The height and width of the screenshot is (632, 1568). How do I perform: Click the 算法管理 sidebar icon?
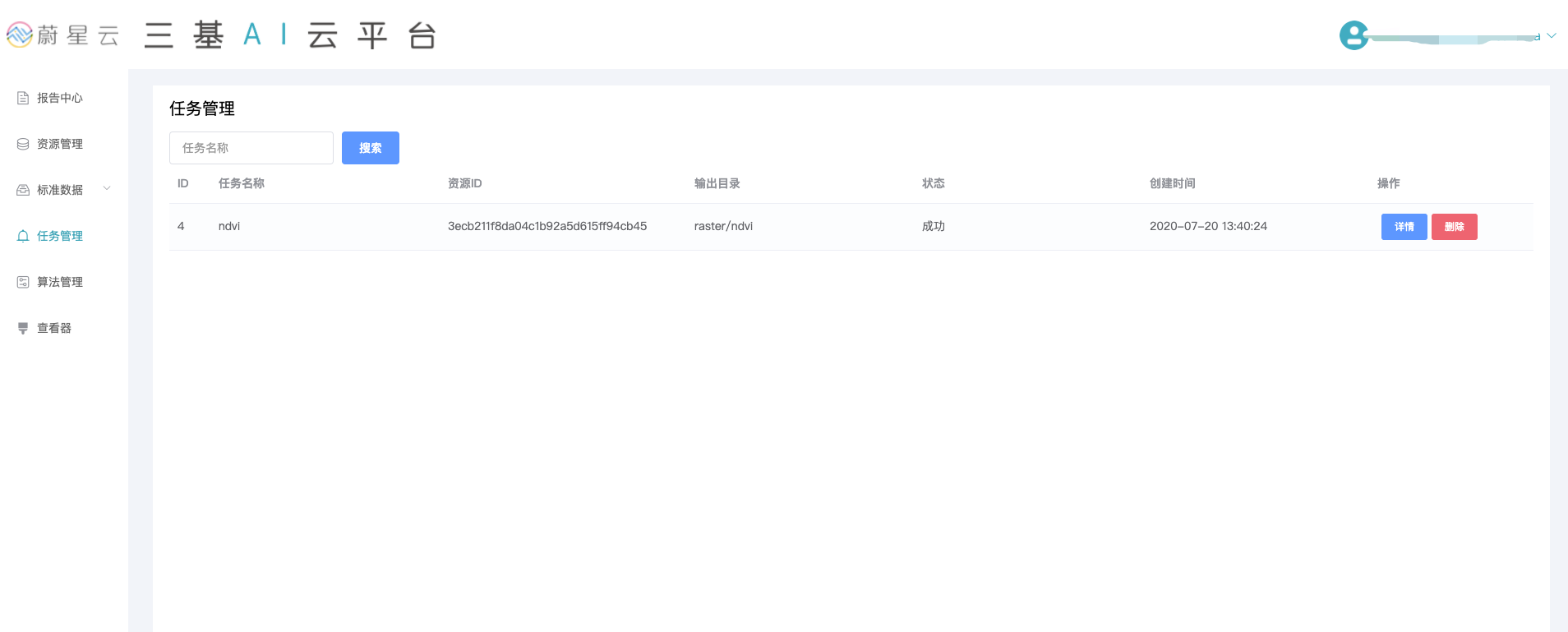point(23,282)
